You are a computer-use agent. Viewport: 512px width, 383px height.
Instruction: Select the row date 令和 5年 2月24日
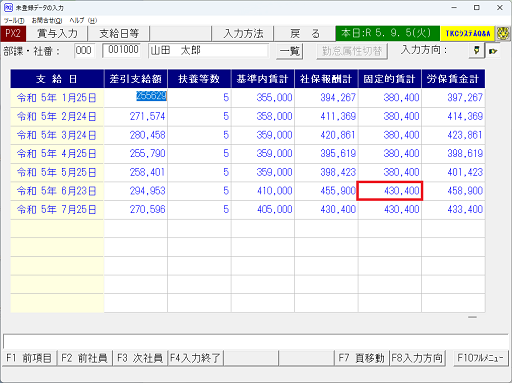pos(57,116)
